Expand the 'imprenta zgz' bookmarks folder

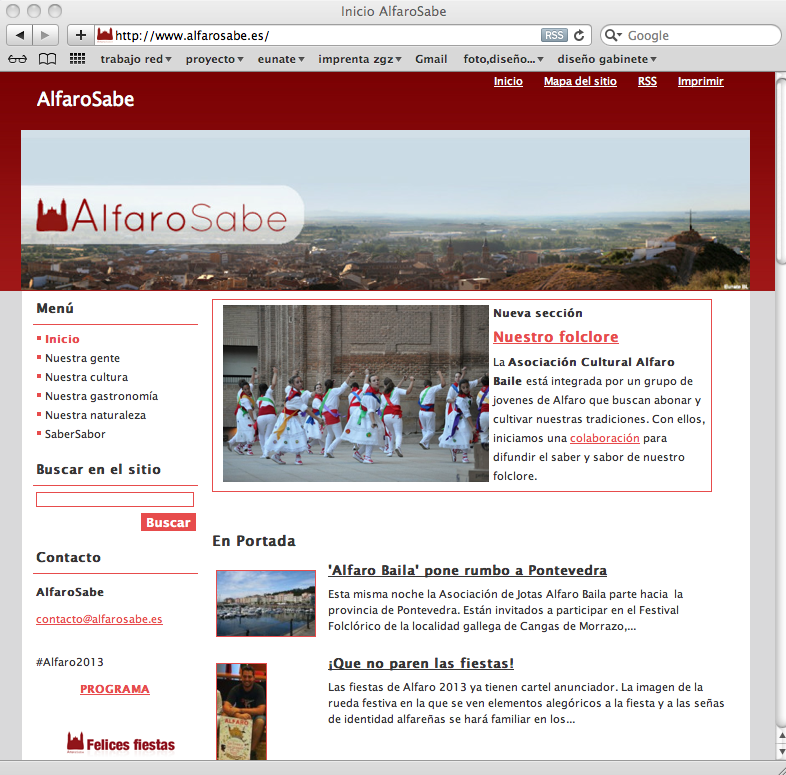(360, 59)
